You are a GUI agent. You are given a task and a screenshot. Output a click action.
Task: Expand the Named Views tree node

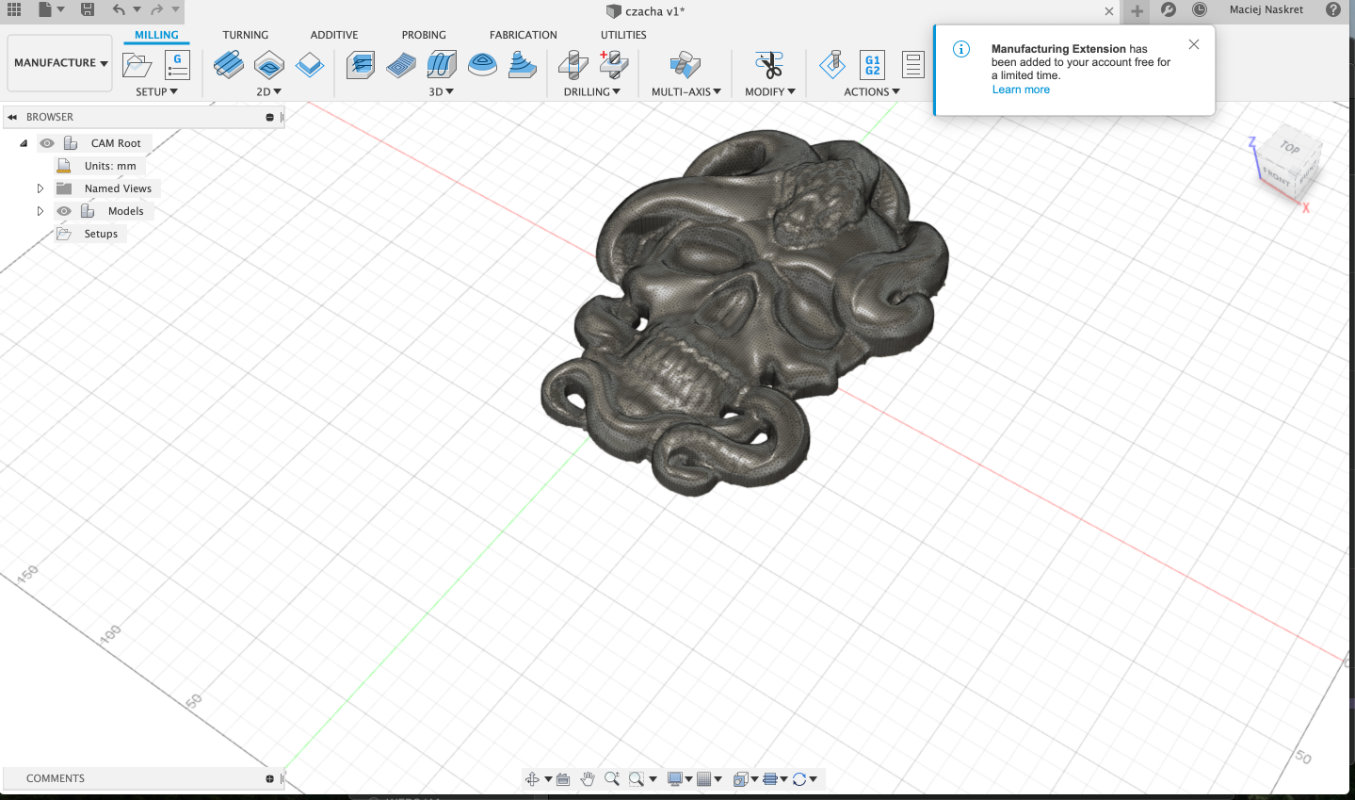coord(40,188)
